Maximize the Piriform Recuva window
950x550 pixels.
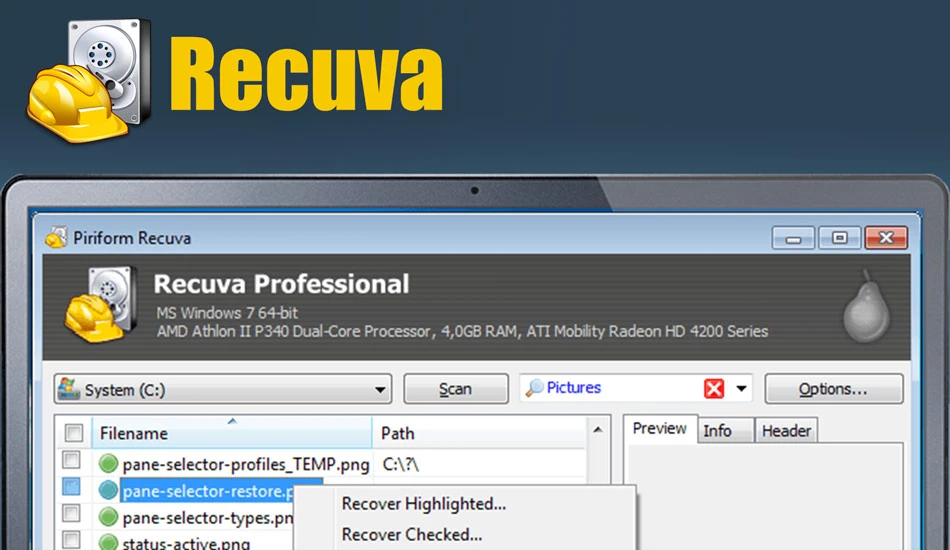point(840,238)
